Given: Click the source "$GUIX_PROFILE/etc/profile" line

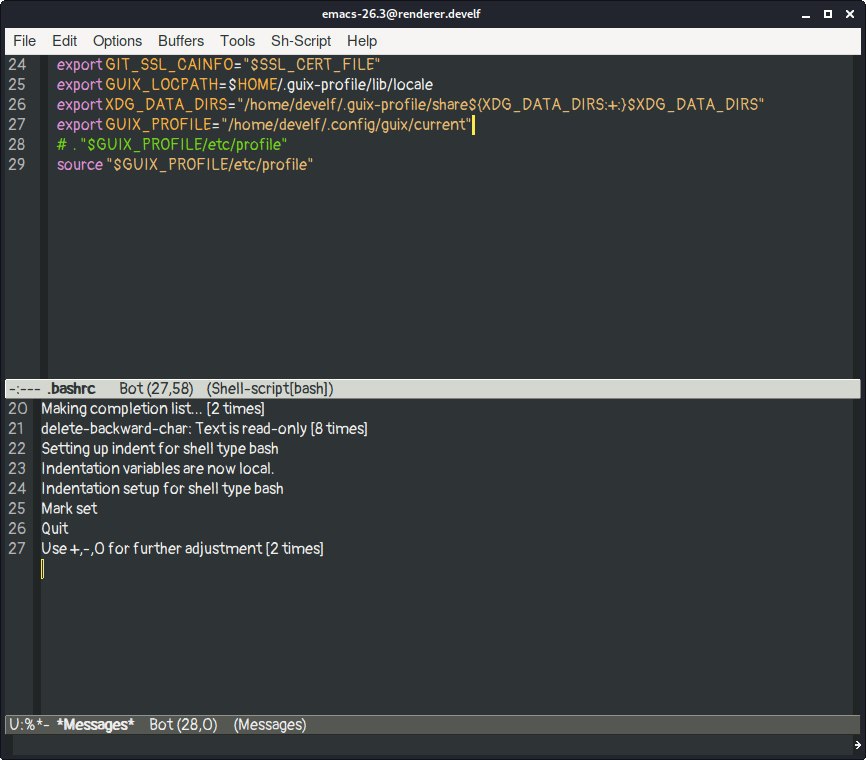Looking at the screenshot, I should coord(184,164).
